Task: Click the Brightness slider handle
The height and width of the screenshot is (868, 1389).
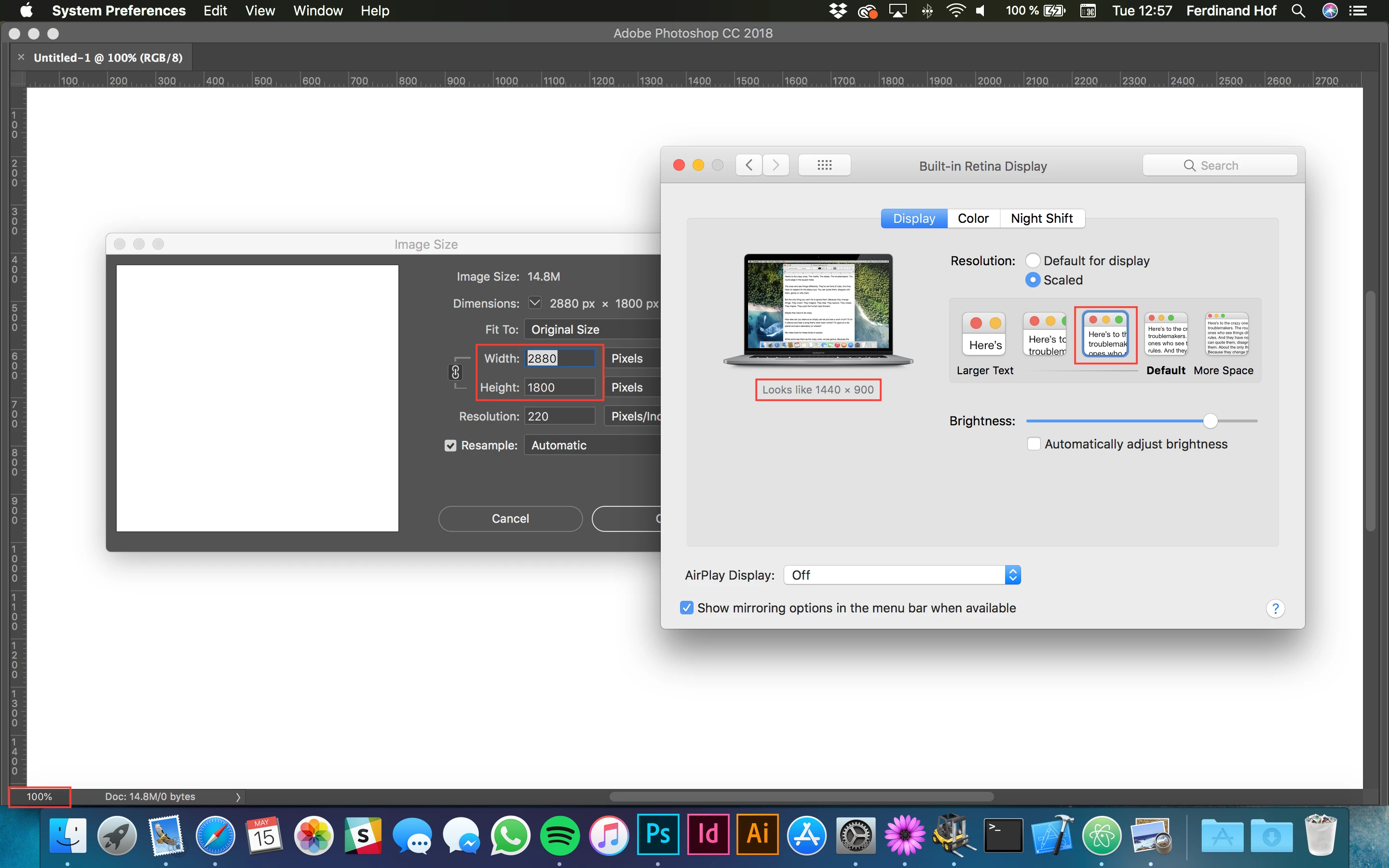Action: point(1210,421)
